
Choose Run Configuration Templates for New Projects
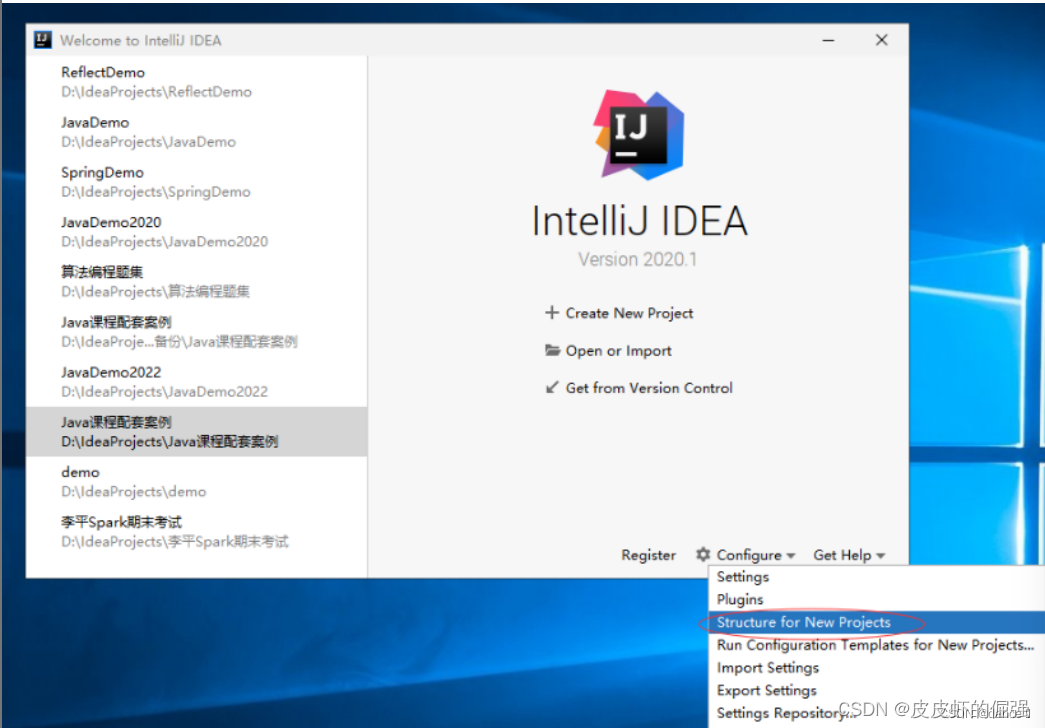(875, 645)
